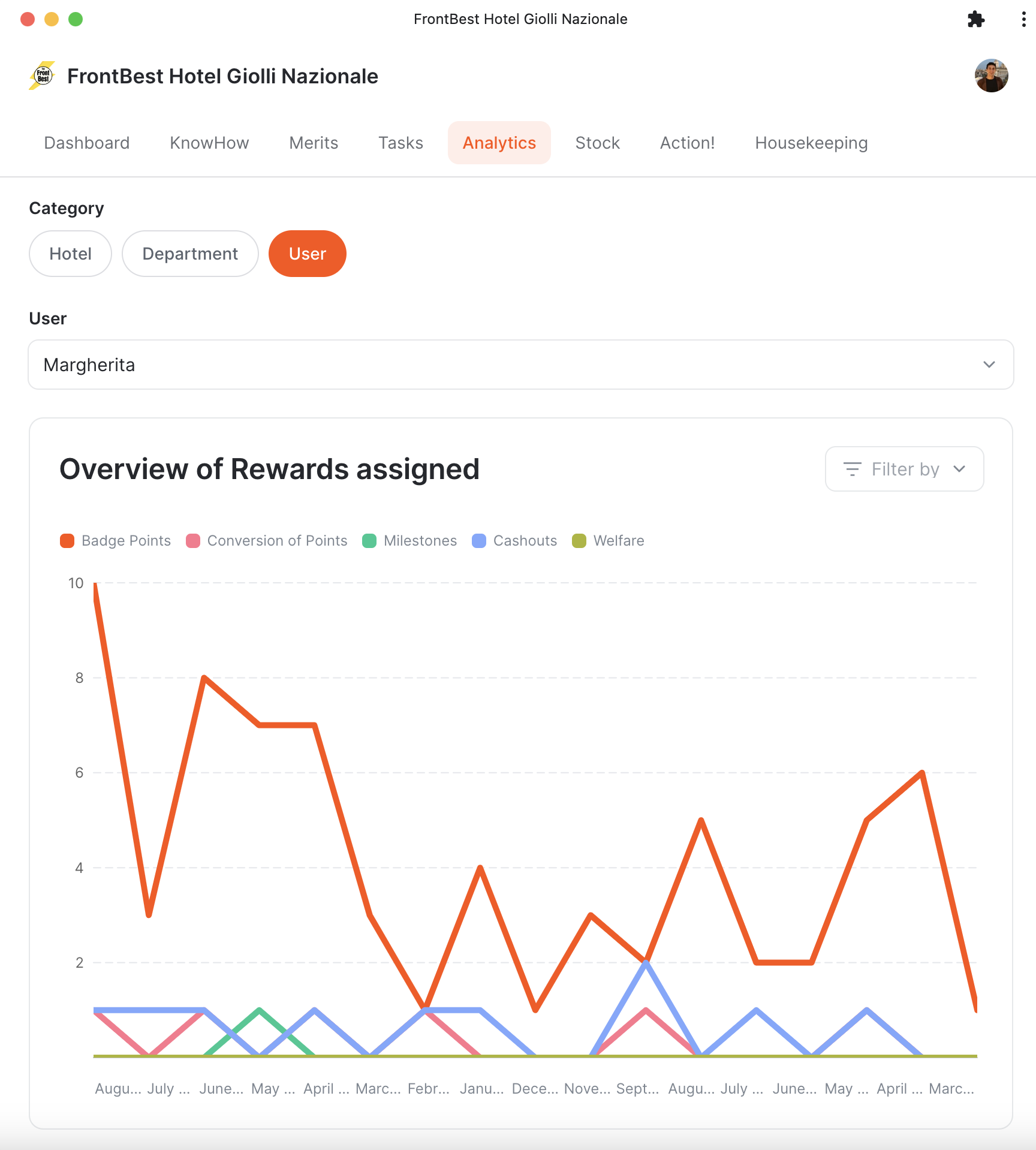Open the Margherita user dropdown
This screenshot has height=1150, width=1036.
(x=520, y=365)
